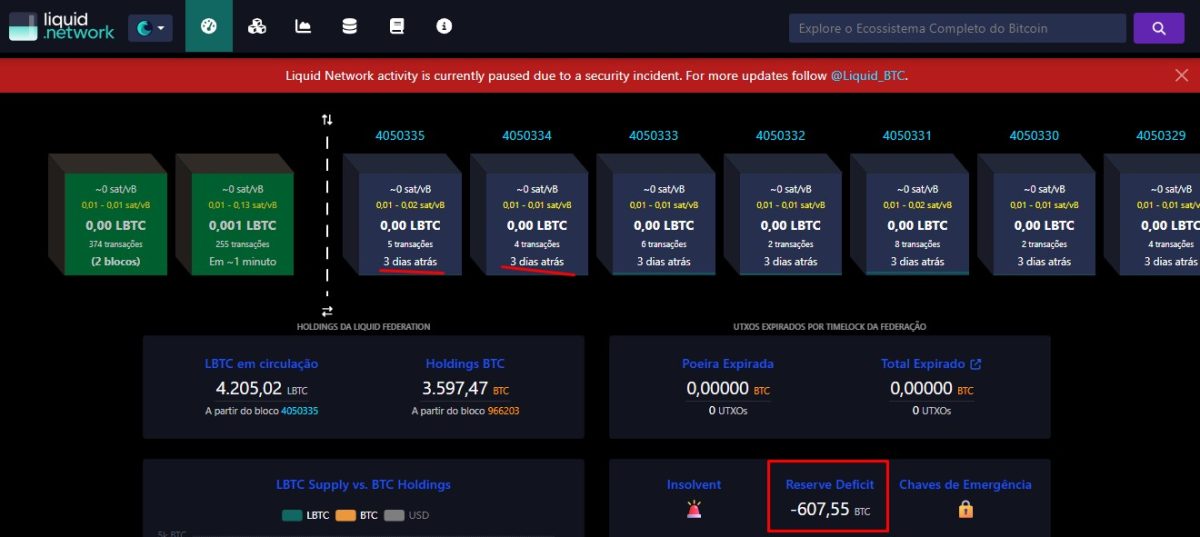Image resolution: width=1200 pixels, height=537 pixels.
Task: Open block 4050335 link
Action: 400,135
